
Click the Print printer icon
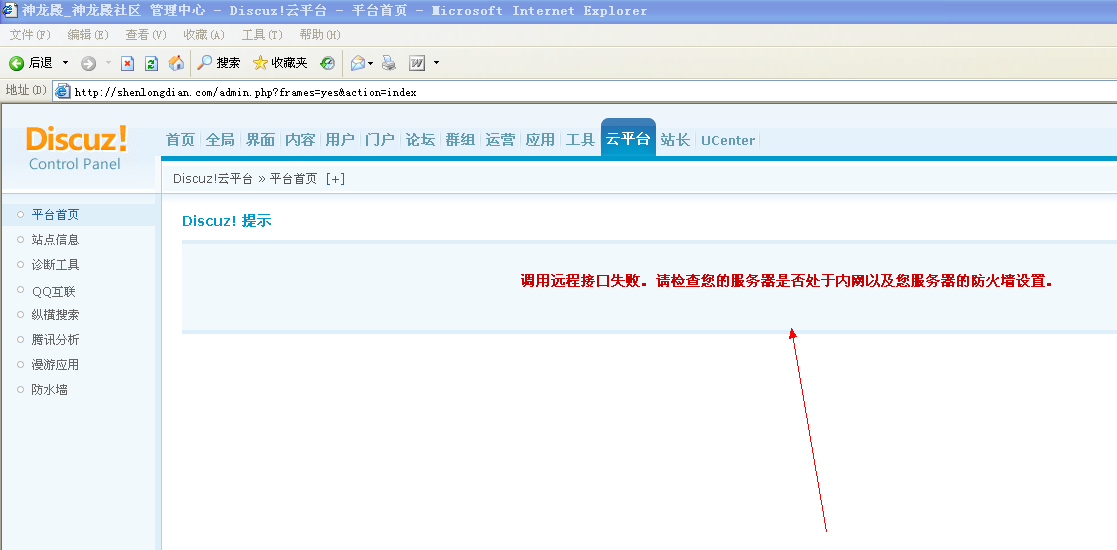point(388,63)
